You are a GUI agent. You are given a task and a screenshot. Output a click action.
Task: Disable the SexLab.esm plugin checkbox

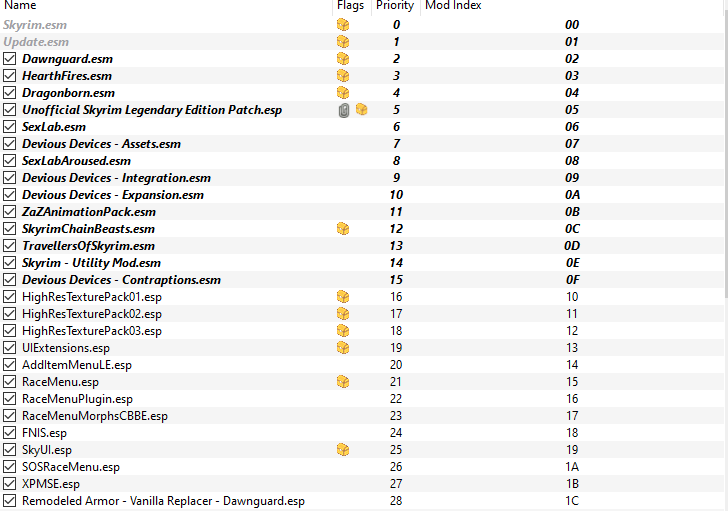pyautogui.click(x=9, y=127)
